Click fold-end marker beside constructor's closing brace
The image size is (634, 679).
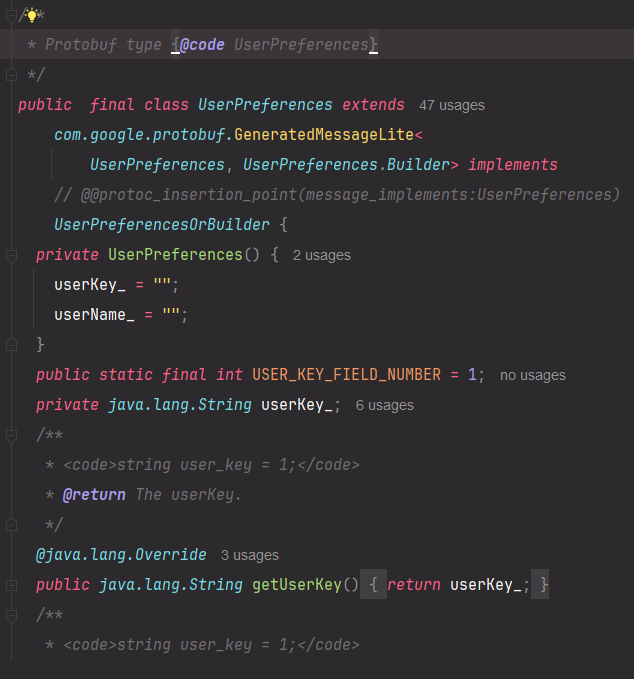11,345
